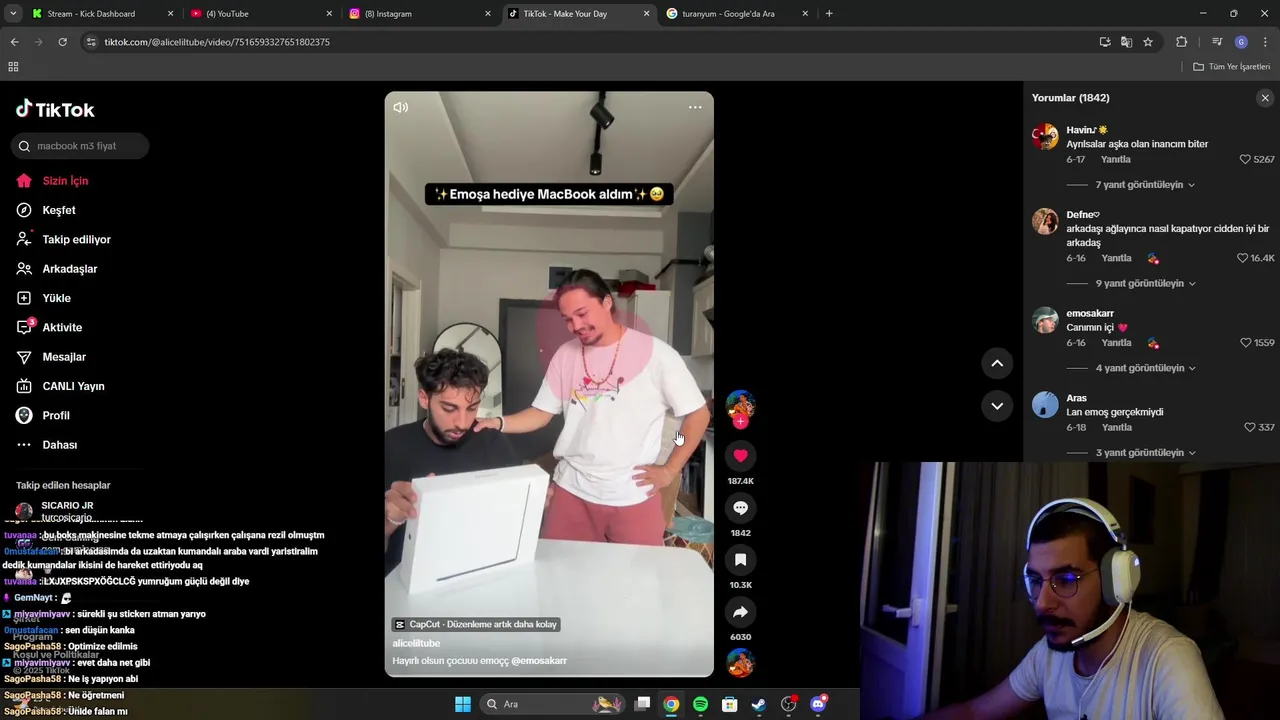Image resolution: width=1280 pixels, height=720 pixels.
Task: Open Spotify from the taskbar
Action: (x=700, y=704)
